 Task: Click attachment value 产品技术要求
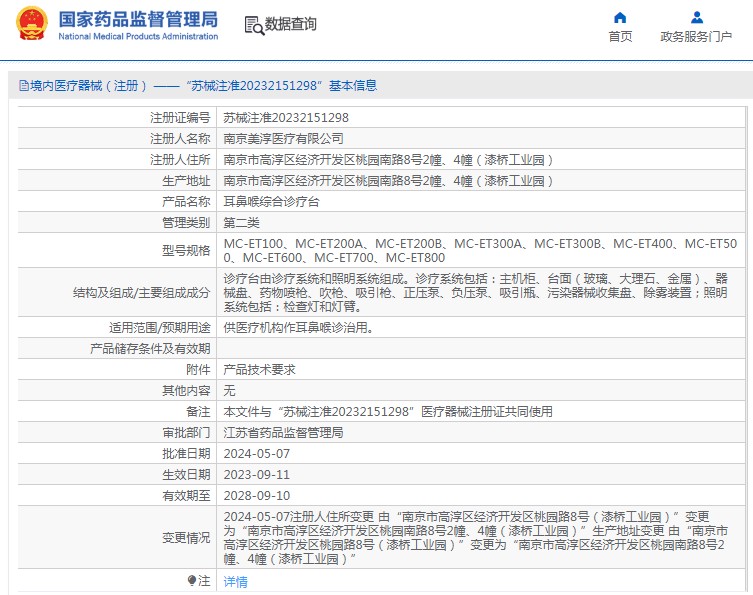pyautogui.click(x=259, y=369)
